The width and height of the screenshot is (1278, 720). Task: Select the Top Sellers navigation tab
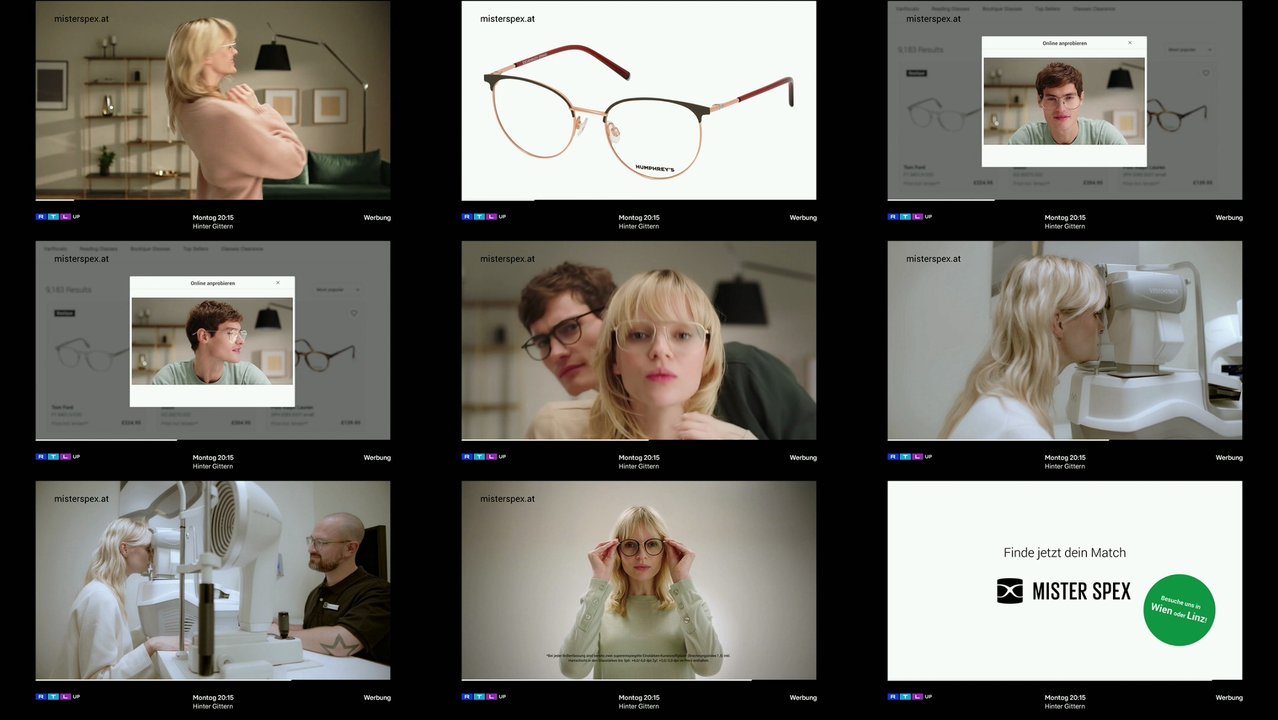(x=1048, y=9)
